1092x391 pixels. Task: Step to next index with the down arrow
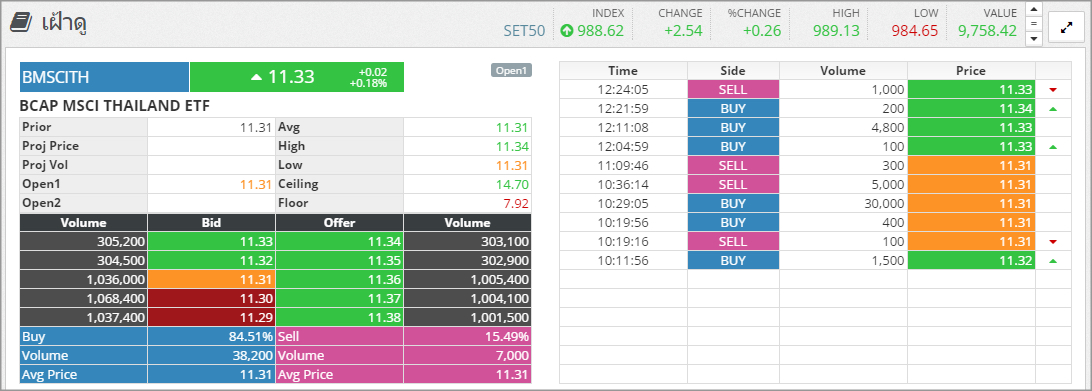(x=1034, y=38)
